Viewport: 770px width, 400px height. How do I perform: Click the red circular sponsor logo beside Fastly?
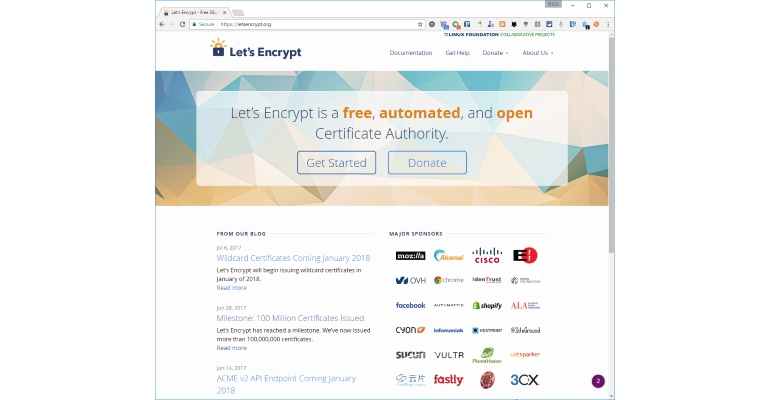click(487, 380)
